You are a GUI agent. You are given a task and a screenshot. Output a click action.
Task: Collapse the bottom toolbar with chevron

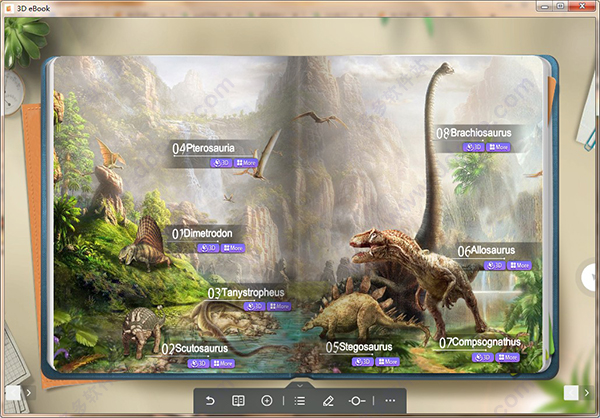300,386
